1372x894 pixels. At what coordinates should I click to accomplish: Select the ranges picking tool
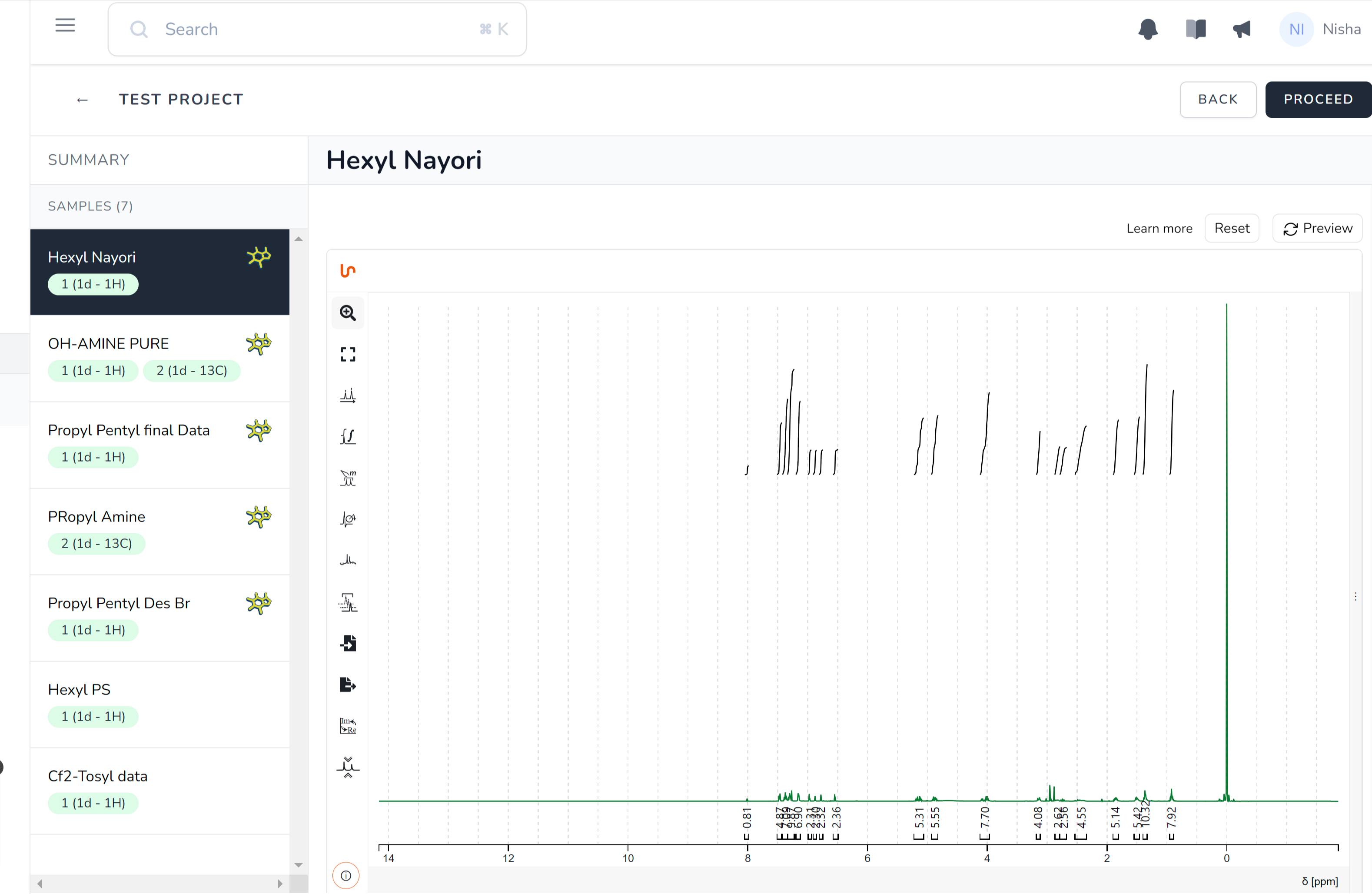pos(348,478)
